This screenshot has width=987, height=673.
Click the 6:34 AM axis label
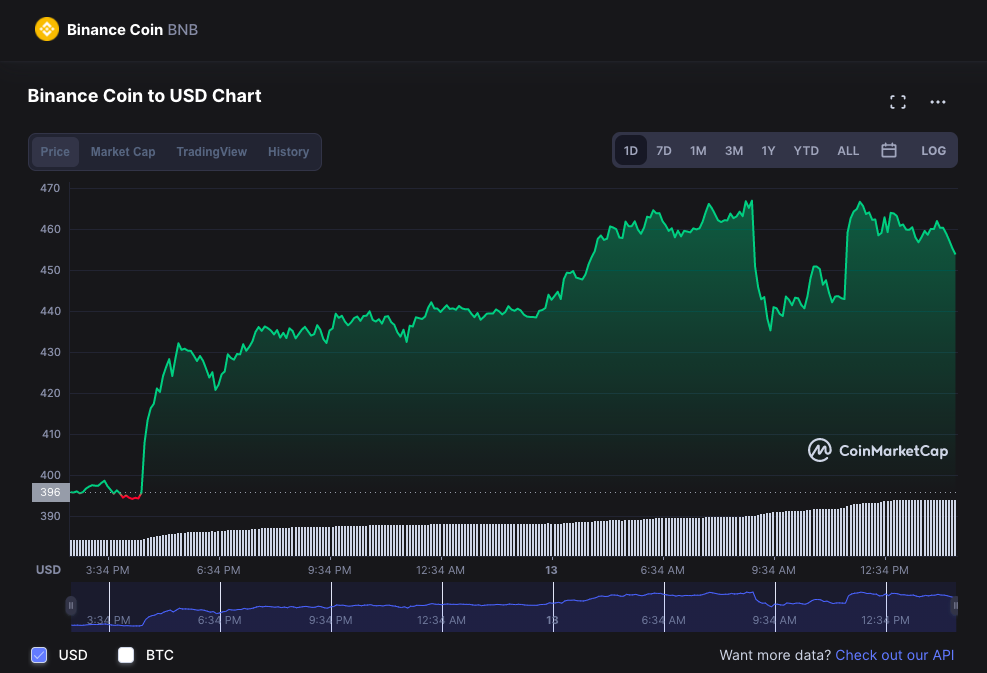tap(662, 570)
